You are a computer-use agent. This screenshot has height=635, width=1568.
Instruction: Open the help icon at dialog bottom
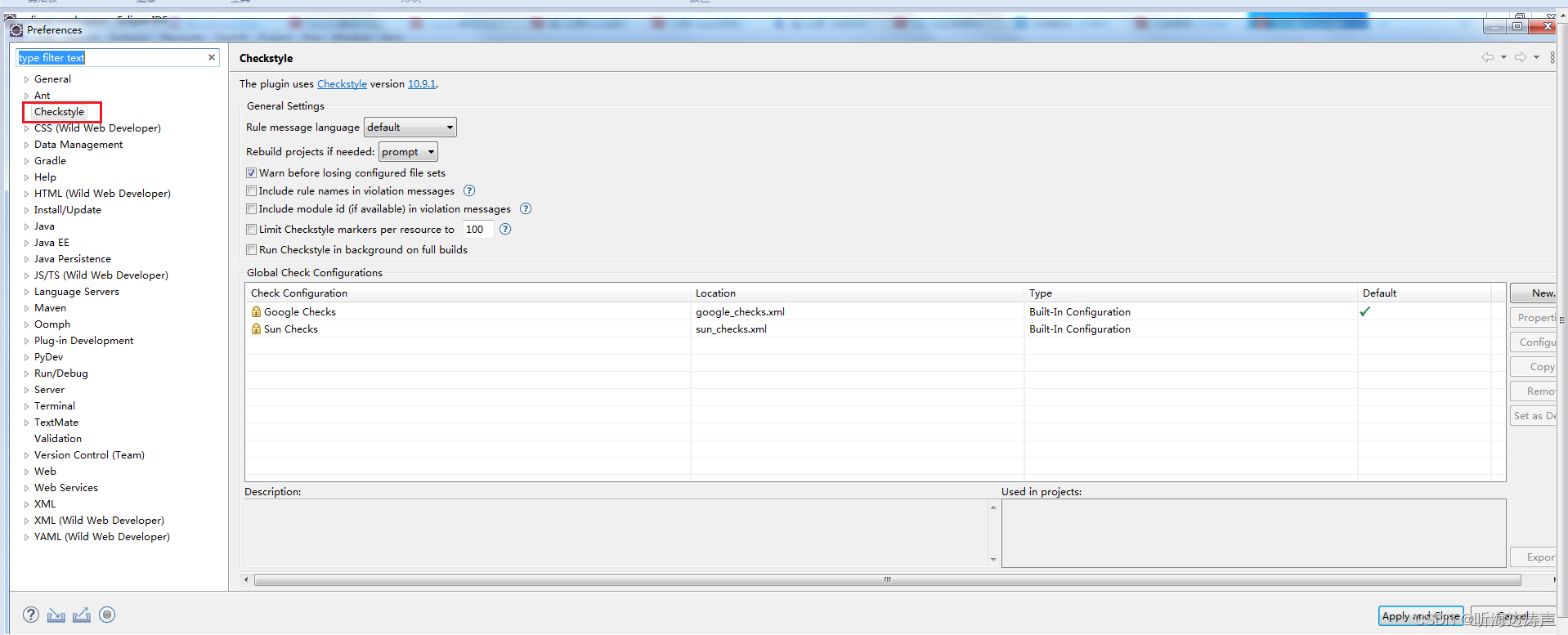(x=31, y=615)
